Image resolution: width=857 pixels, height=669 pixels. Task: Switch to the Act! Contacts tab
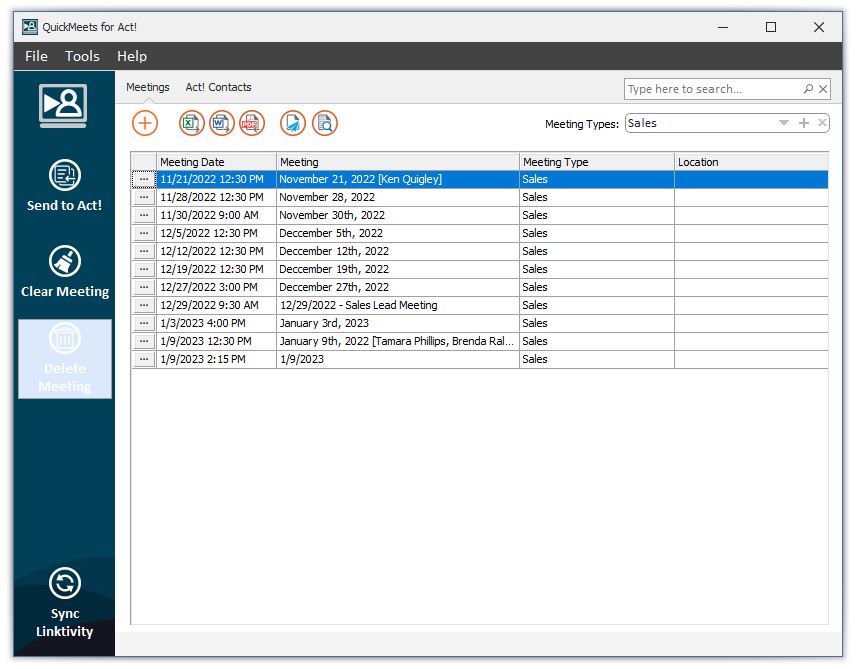[x=219, y=87]
